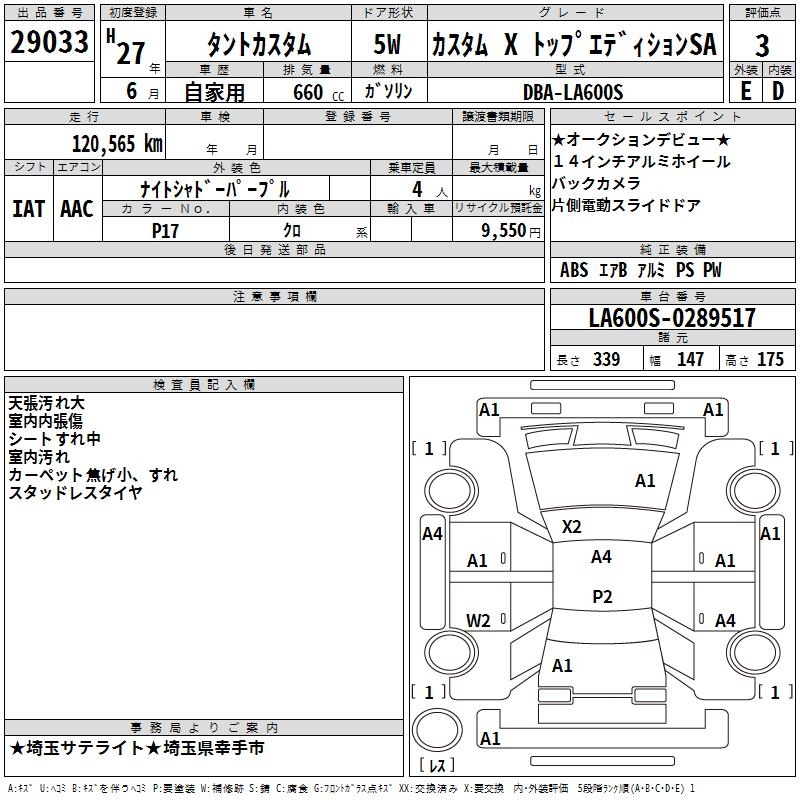Click the W2 mark on the diagram

[x=478, y=620]
